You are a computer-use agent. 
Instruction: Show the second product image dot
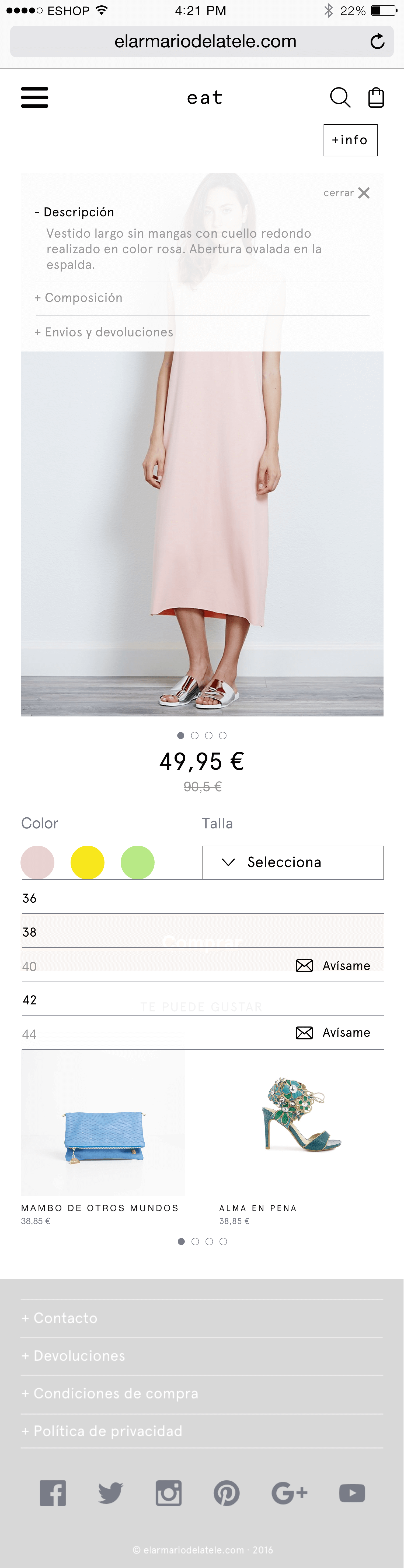tap(195, 735)
